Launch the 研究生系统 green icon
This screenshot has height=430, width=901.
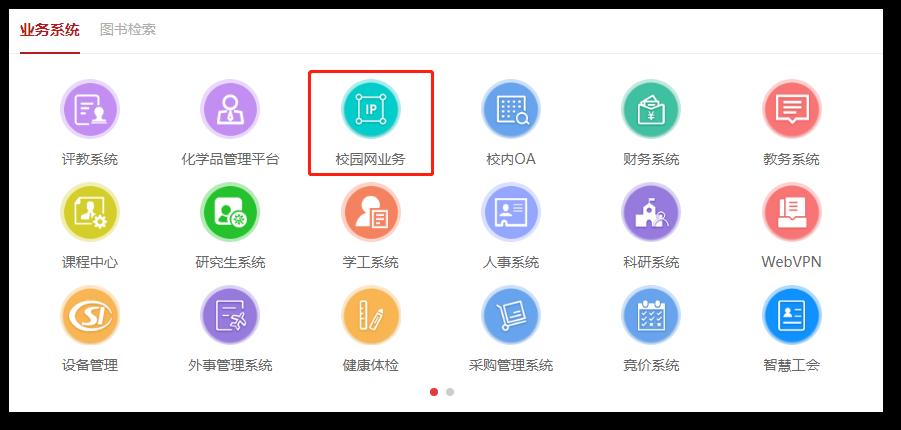[230, 212]
